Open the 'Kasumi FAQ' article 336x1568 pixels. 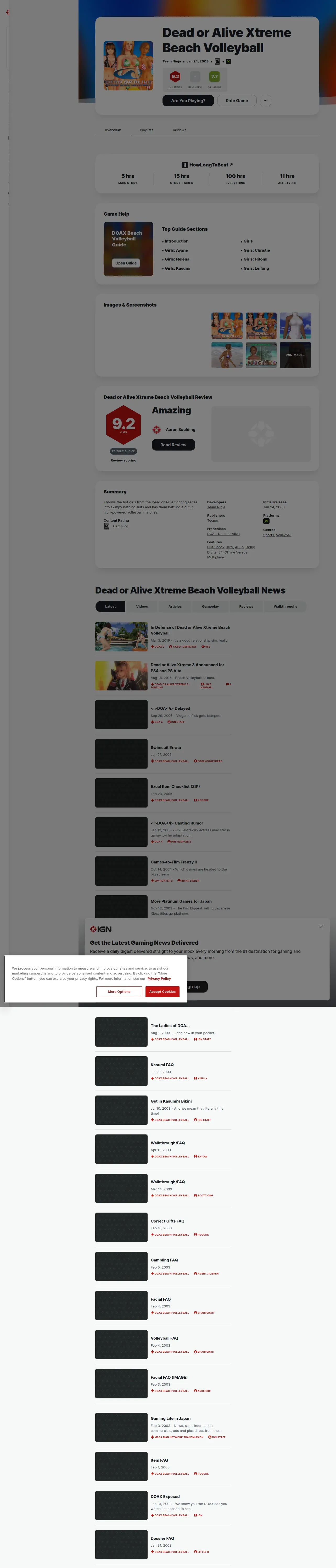(162, 1065)
